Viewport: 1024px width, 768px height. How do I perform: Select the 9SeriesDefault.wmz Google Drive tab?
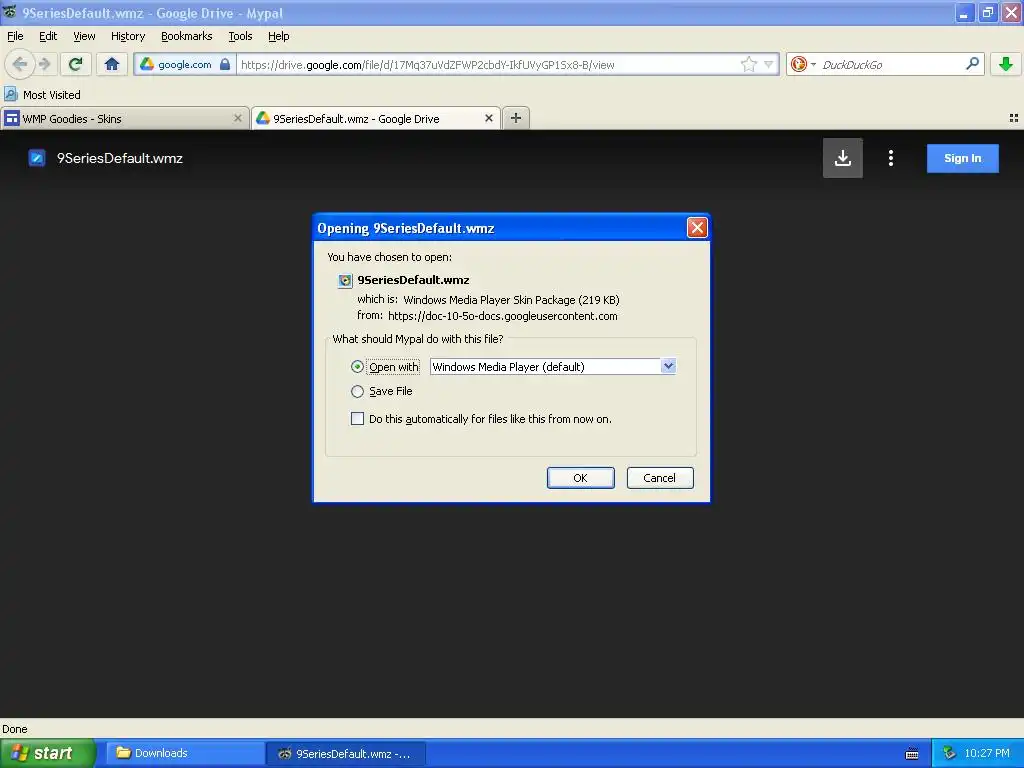(x=376, y=119)
